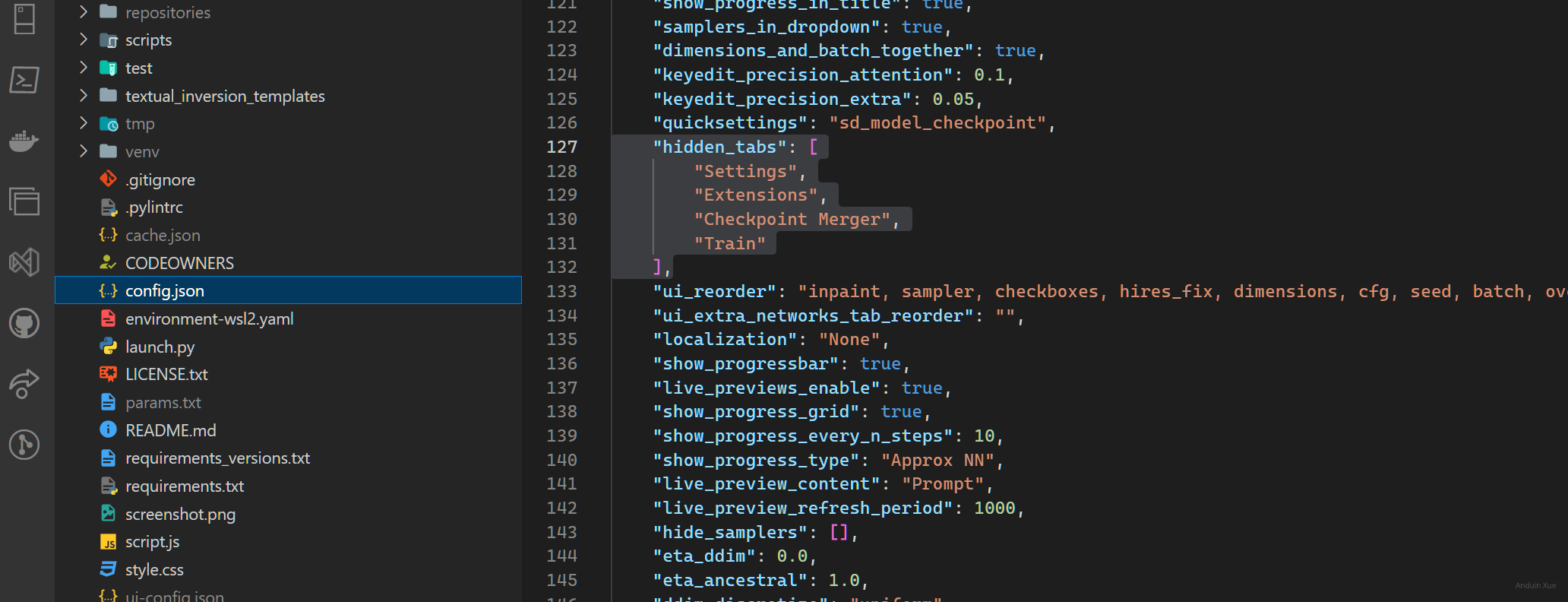1568x602 pixels.
Task: Expand the test folder chevron
Action: pyautogui.click(x=84, y=68)
